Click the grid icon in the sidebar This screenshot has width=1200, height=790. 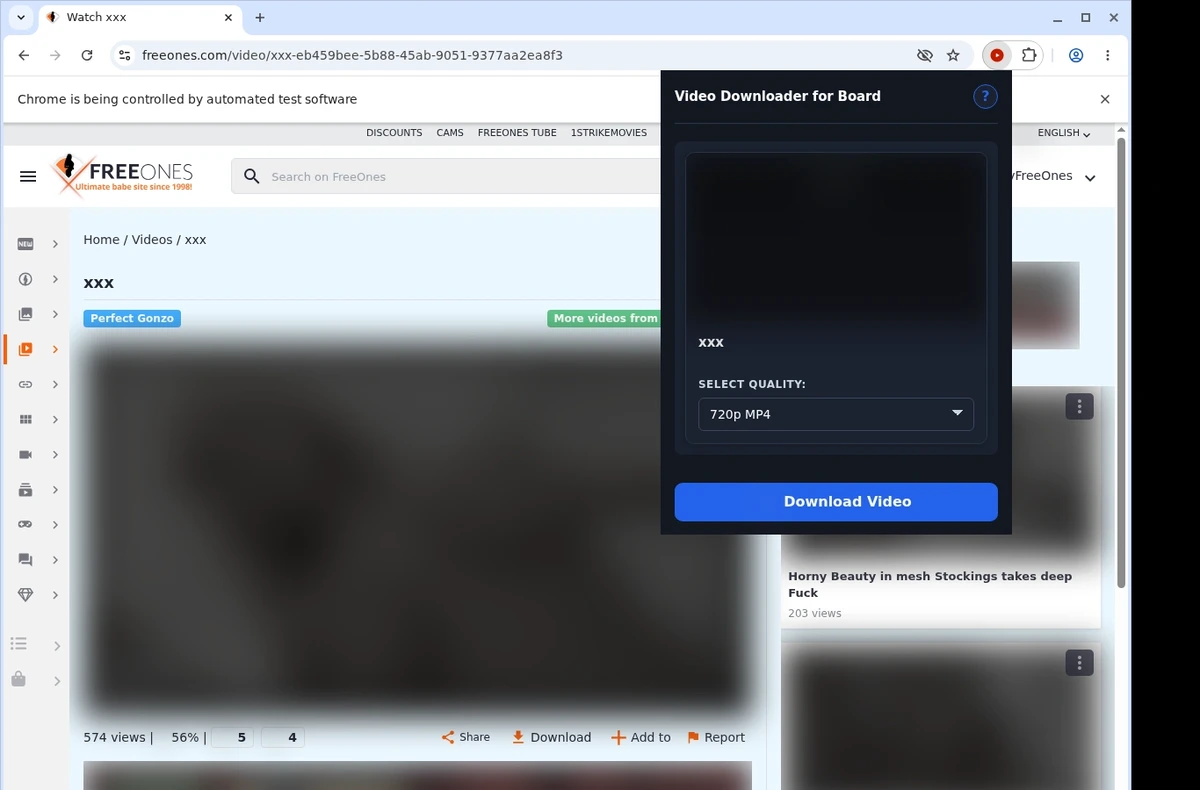tap(26, 419)
